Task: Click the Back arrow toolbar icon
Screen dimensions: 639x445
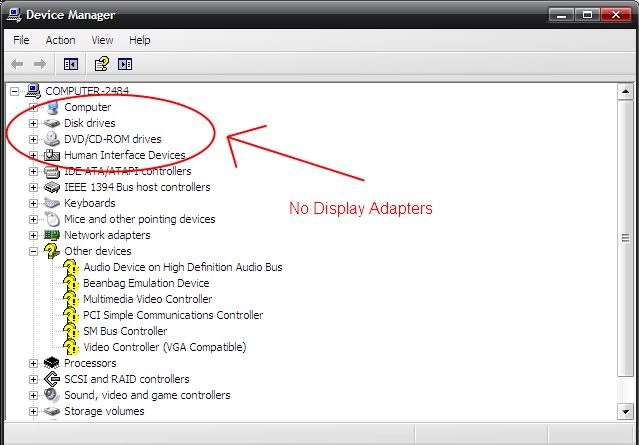Action: coord(17,64)
